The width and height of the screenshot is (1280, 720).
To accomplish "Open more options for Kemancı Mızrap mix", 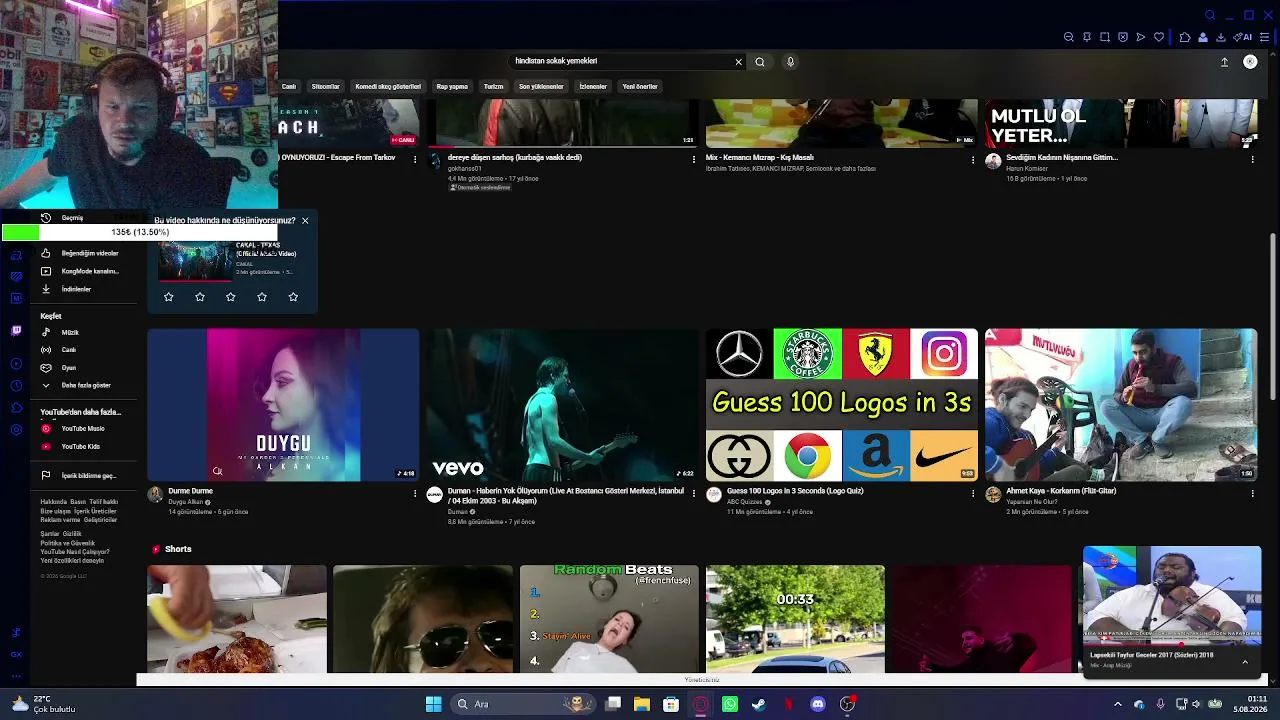I will pyautogui.click(x=973, y=160).
